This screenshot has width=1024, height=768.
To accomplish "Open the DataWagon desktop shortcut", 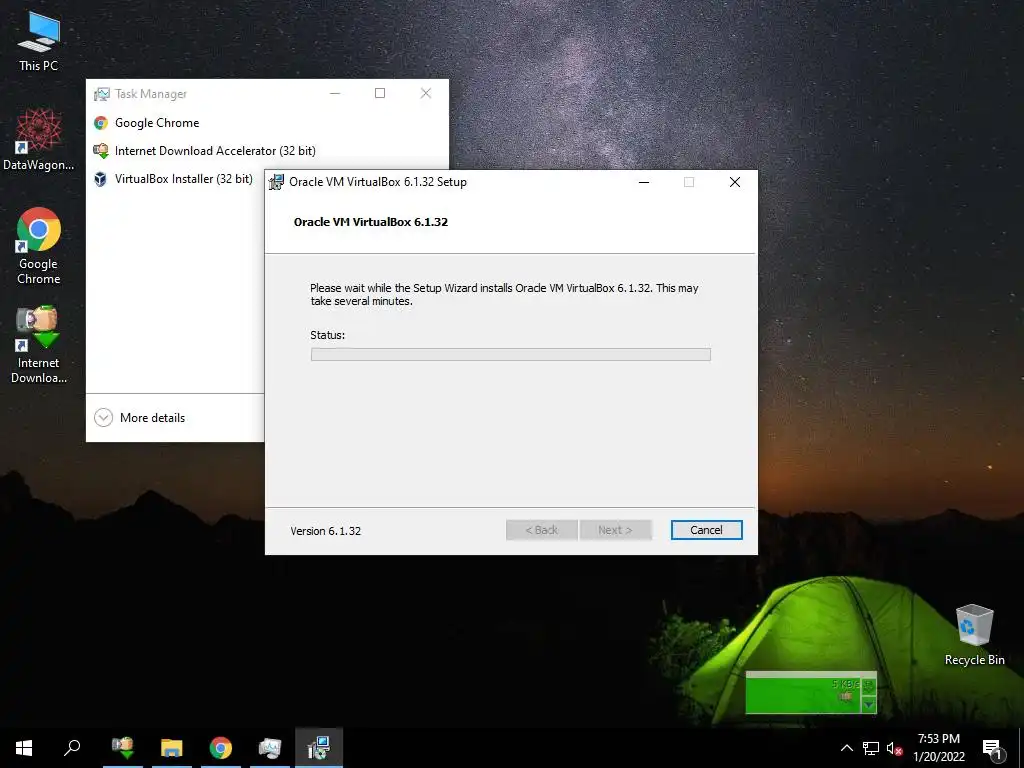I will pyautogui.click(x=39, y=140).
